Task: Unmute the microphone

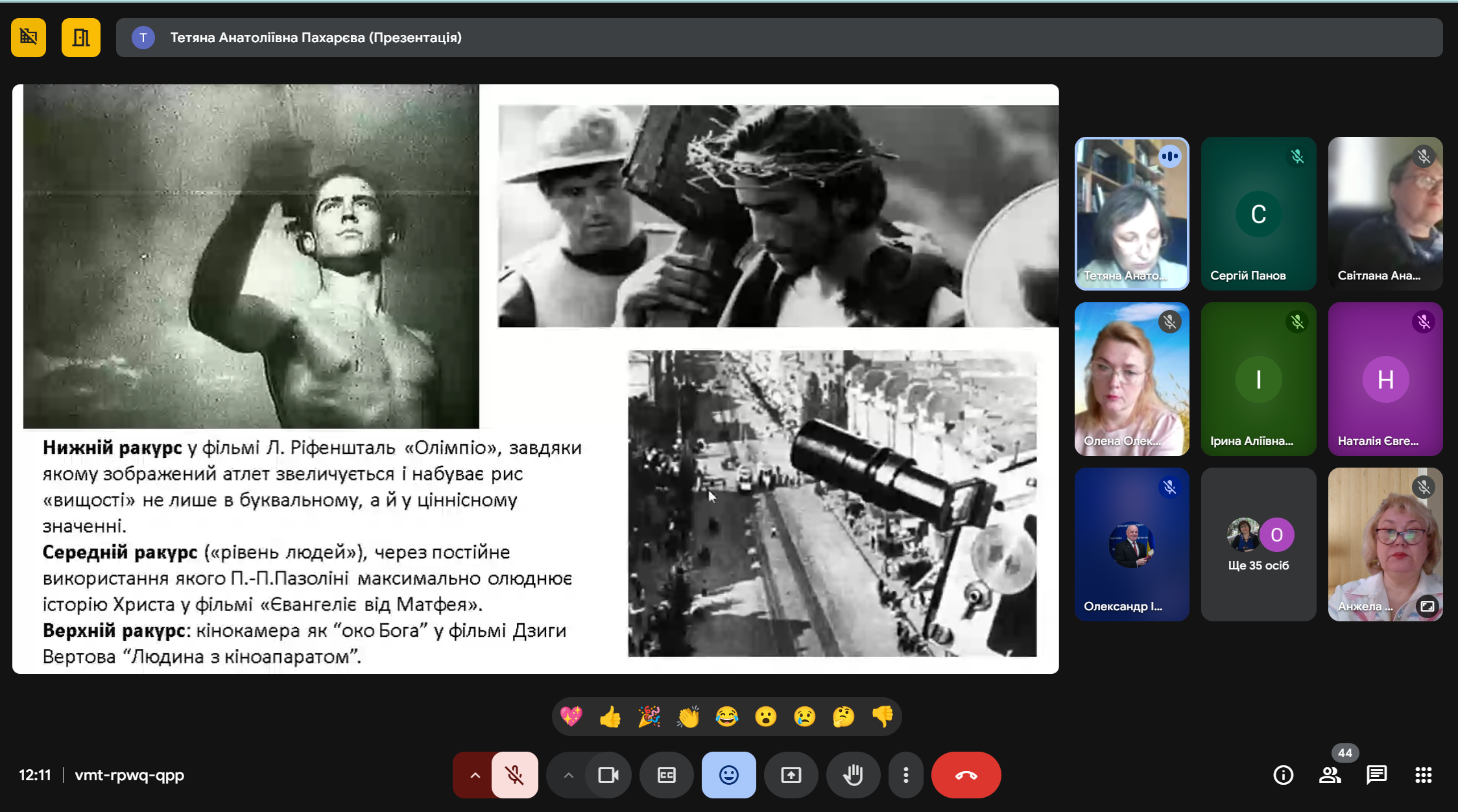Action: point(515,775)
